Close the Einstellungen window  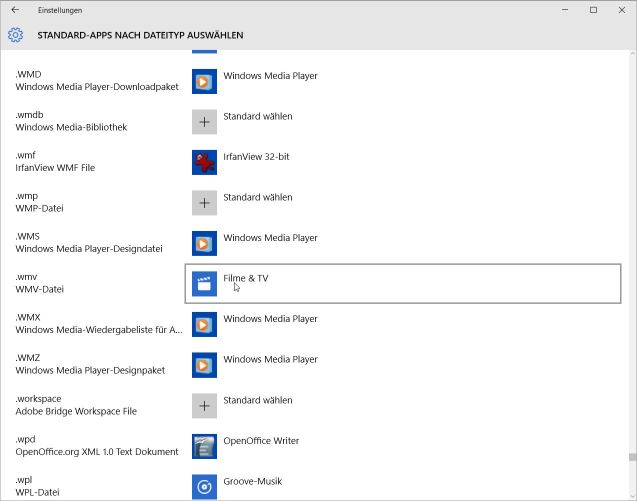point(622,10)
